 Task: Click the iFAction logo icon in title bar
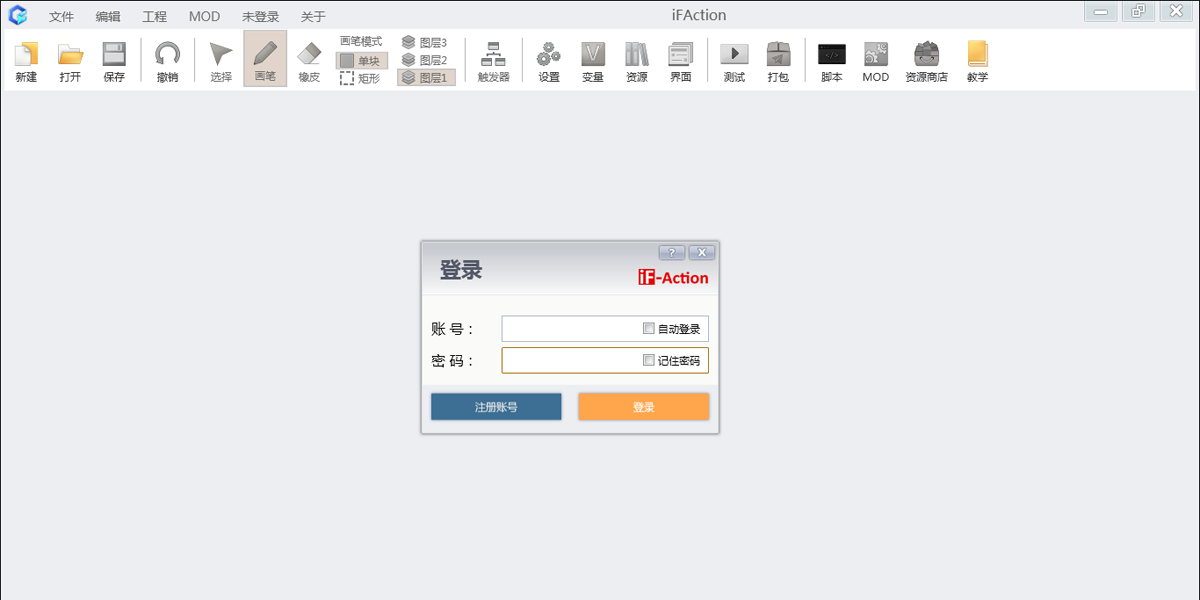click(x=18, y=15)
